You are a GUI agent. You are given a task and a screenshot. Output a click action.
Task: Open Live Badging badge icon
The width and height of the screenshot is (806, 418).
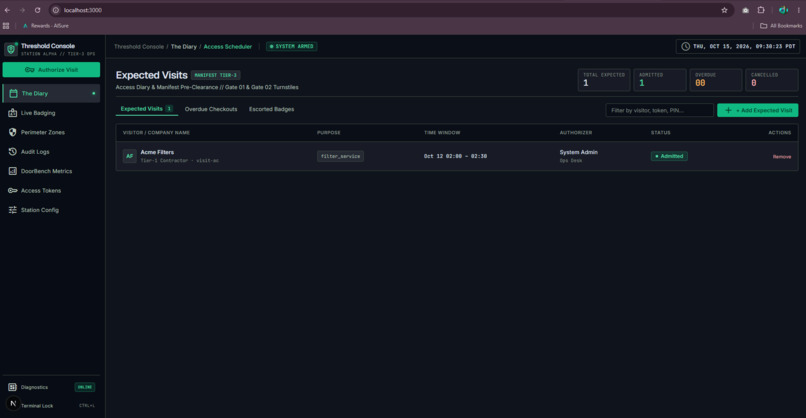pos(13,113)
